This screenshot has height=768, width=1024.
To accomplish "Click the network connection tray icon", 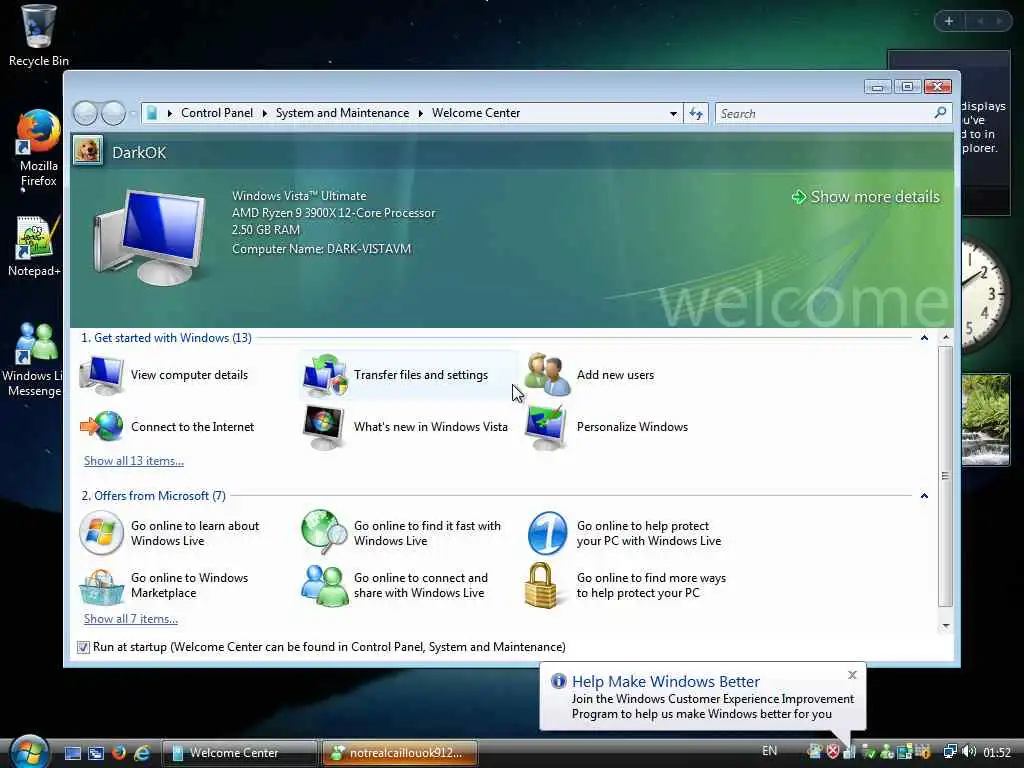I will pos(950,752).
